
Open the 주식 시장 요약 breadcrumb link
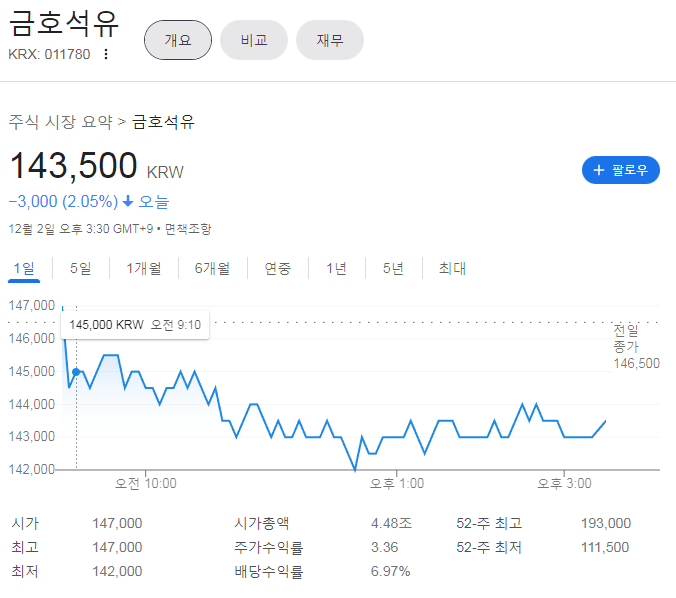click(x=60, y=122)
